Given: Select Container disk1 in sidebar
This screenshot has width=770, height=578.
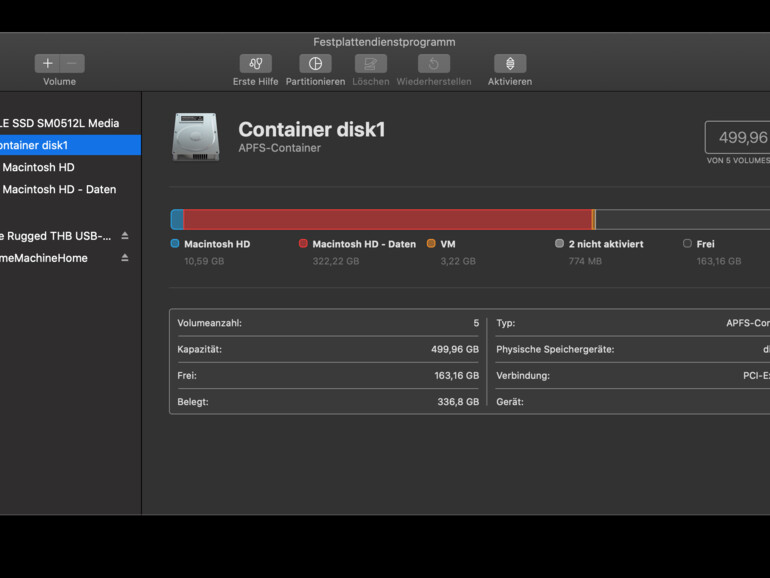Looking at the screenshot, I should [x=70, y=145].
